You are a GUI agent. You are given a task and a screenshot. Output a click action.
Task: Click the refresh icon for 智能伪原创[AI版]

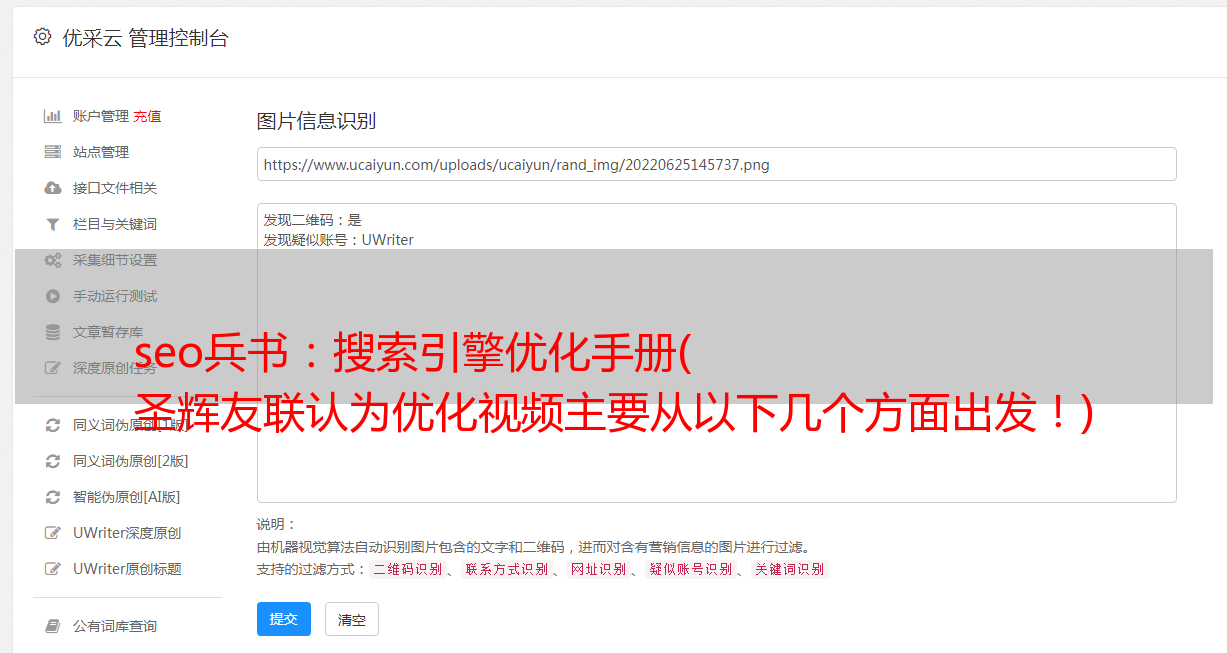[53, 497]
